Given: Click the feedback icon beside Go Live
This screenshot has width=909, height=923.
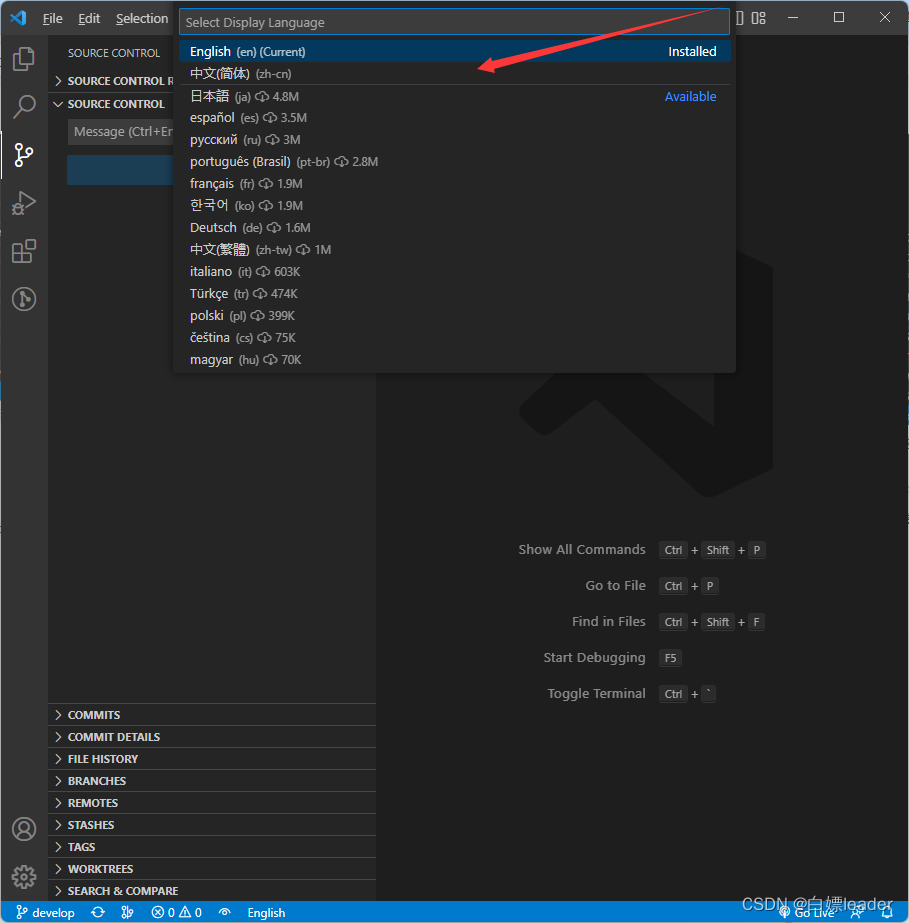Looking at the screenshot, I should click(x=857, y=913).
